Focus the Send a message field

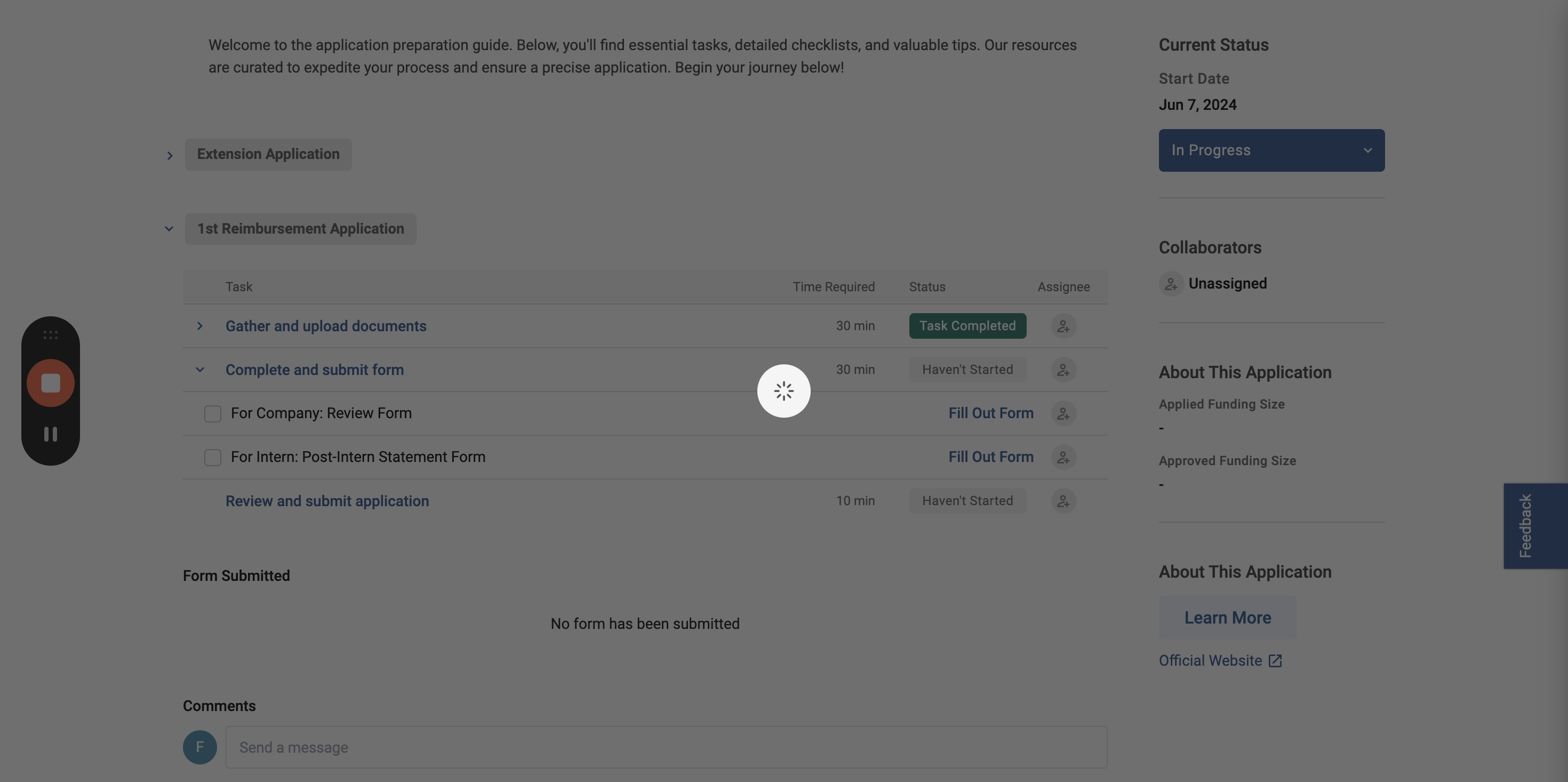tap(666, 747)
